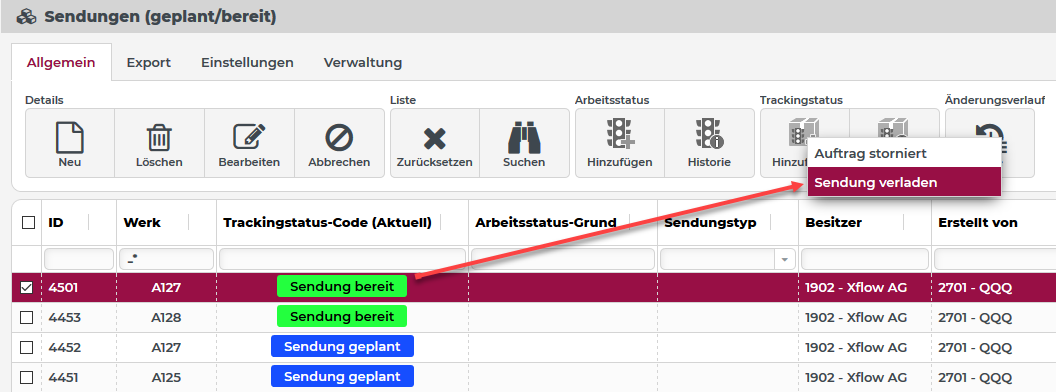Open the Einstellungen tab
This screenshot has width=1056, height=392.
[247, 63]
